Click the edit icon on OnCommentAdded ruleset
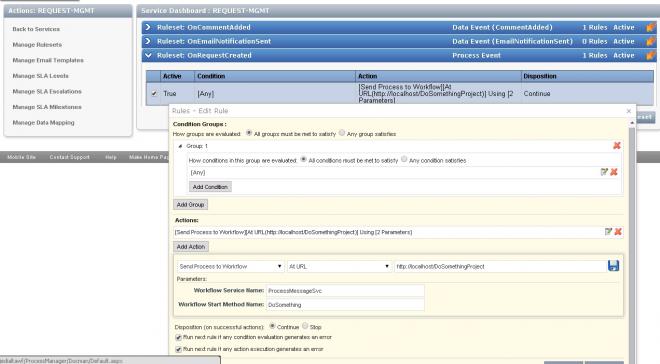Viewport: 660px width, 364px height. (651, 27)
